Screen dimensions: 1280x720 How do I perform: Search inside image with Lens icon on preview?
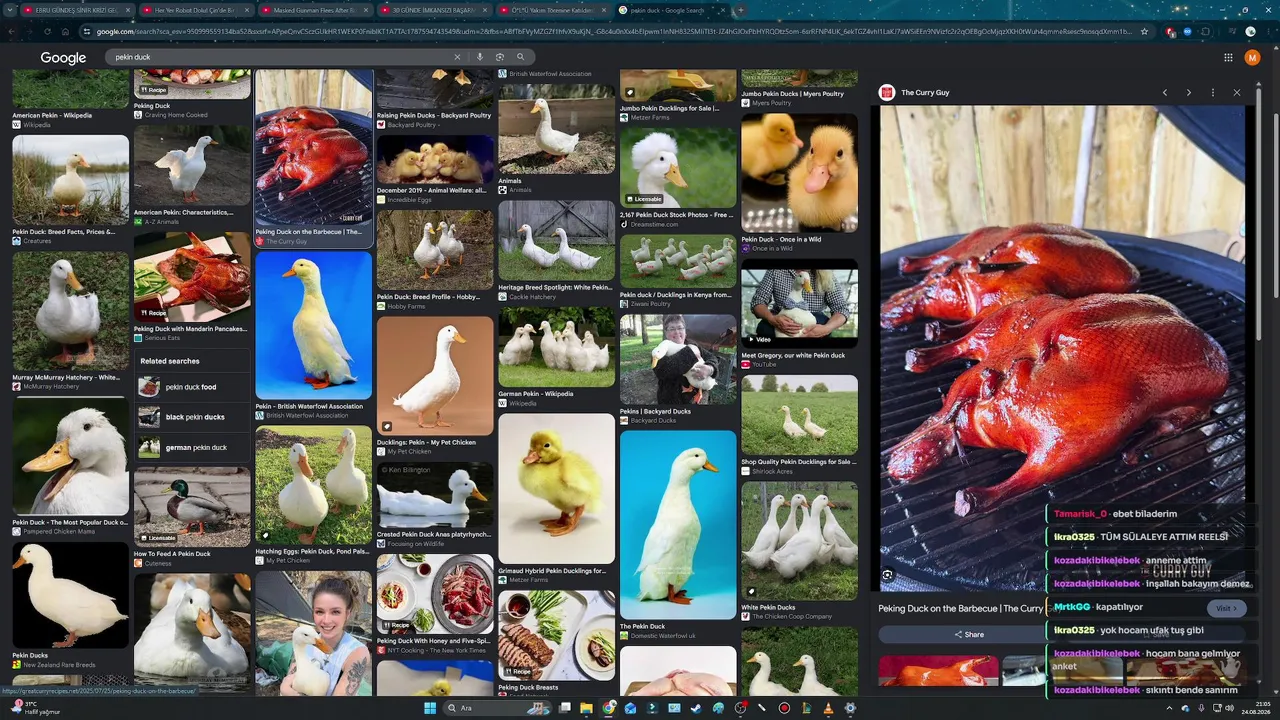[x=888, y=575]
